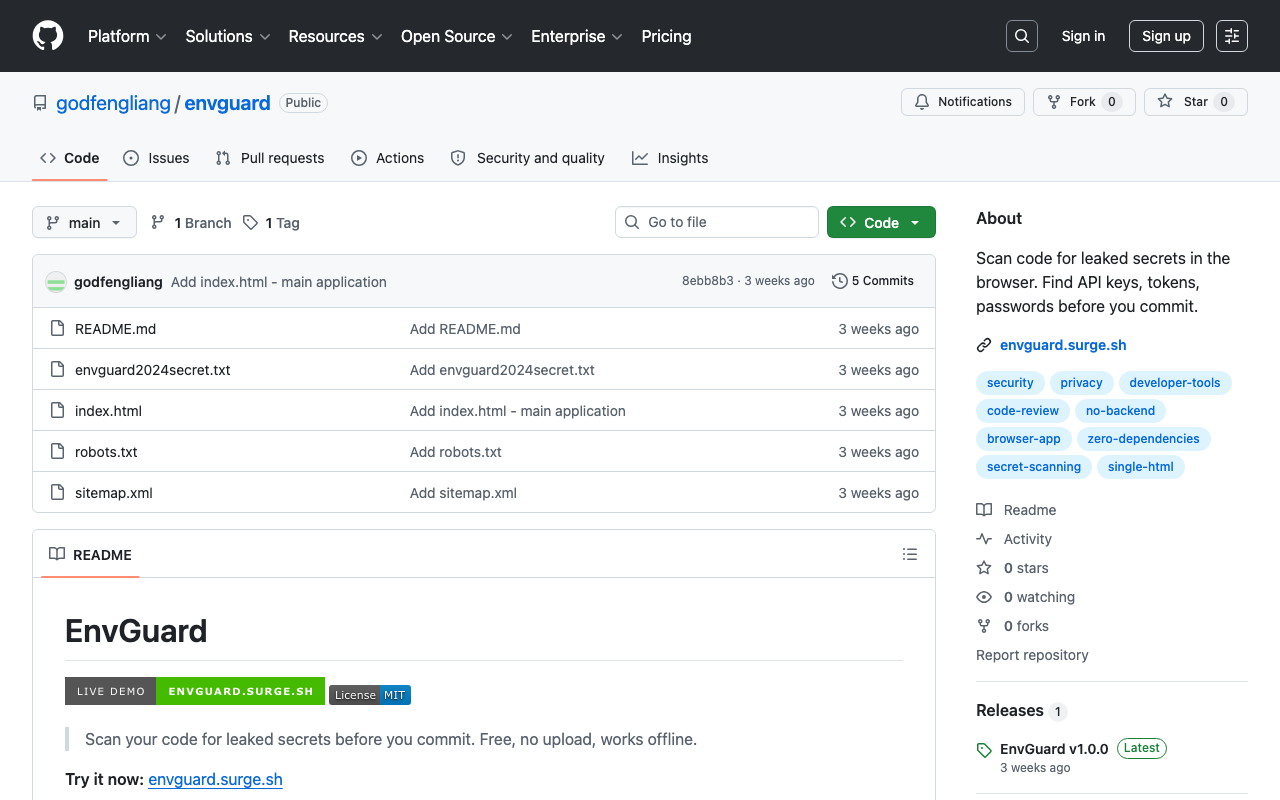
Task: Open sitemap.xml file
Action: (x=114, y=493)
